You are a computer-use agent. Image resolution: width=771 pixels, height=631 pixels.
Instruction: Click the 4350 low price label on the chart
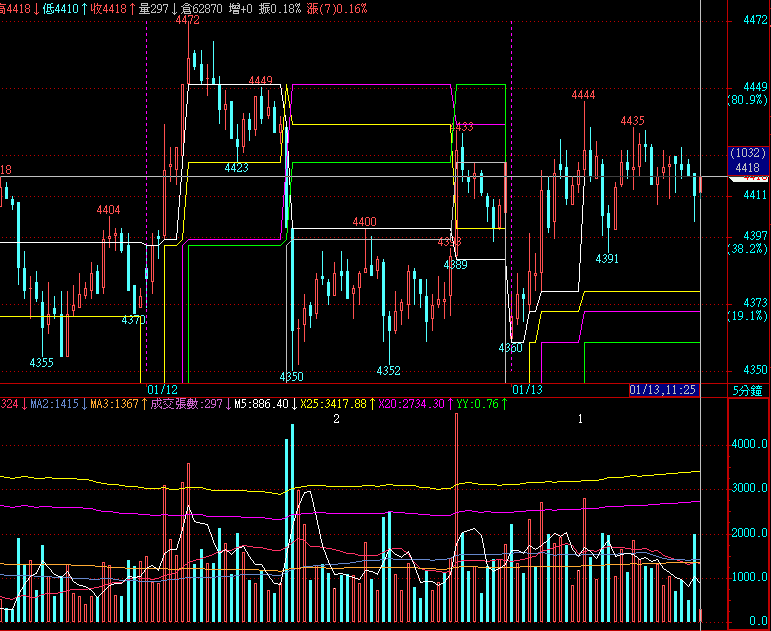(291, 376)
